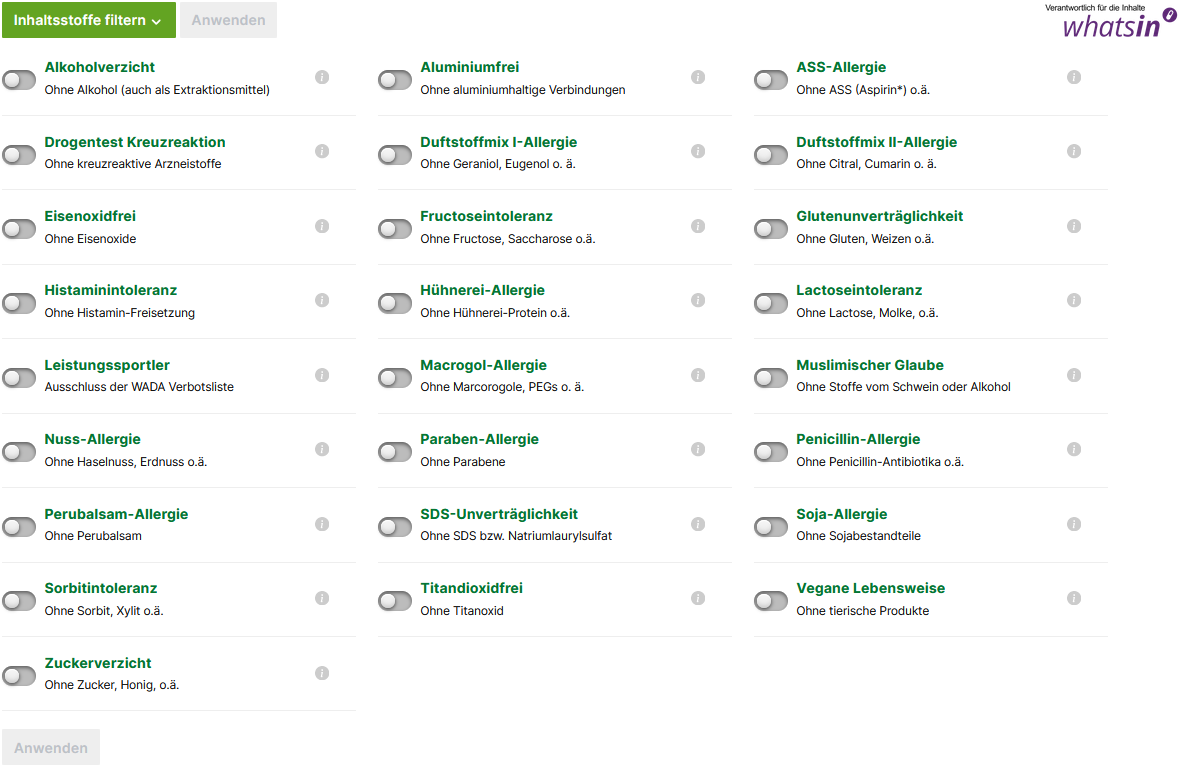This screenshot has height=767, width=1180.
Task: Toggle Lactoseintoleranz filter
Action: 771,303
